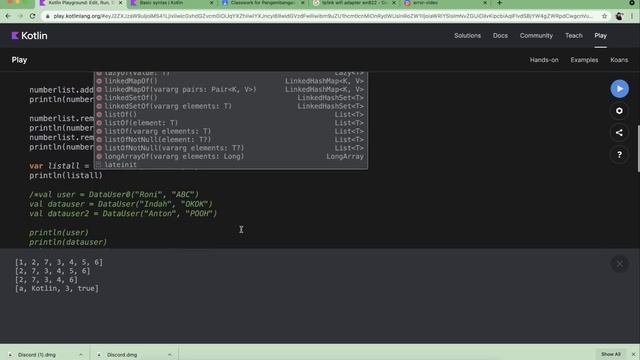Open a new browser tab

point(499,3)
